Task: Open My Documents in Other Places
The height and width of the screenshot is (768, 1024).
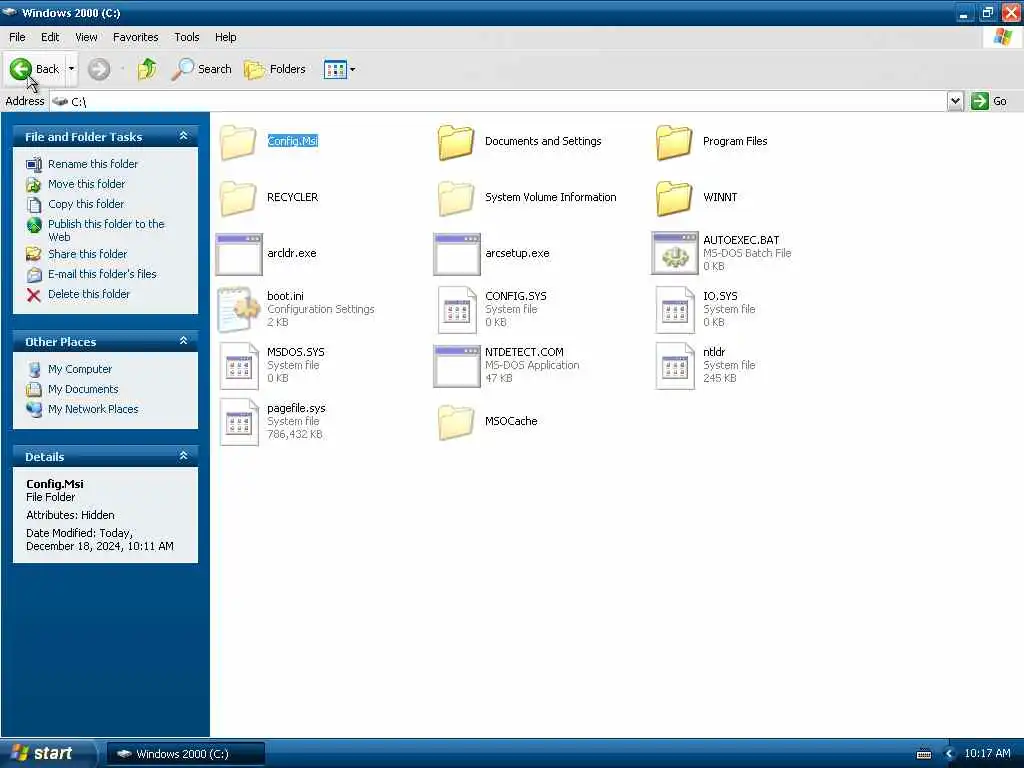Action: [83, 389]
